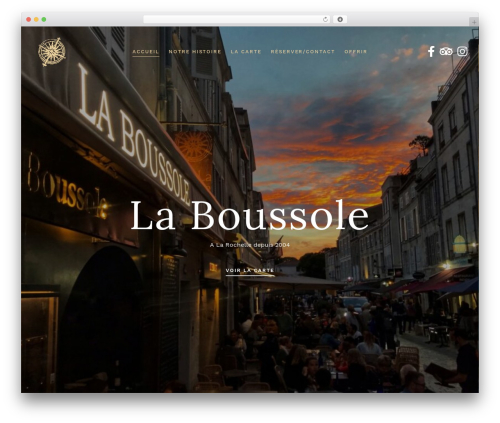Click the compass logo of La Boussole
This screenshot has width=500, height=423.
[52, 52]
